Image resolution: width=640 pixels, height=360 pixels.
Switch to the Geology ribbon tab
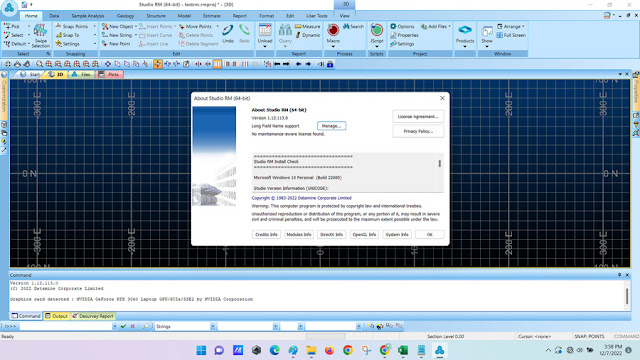click(125, 16)
